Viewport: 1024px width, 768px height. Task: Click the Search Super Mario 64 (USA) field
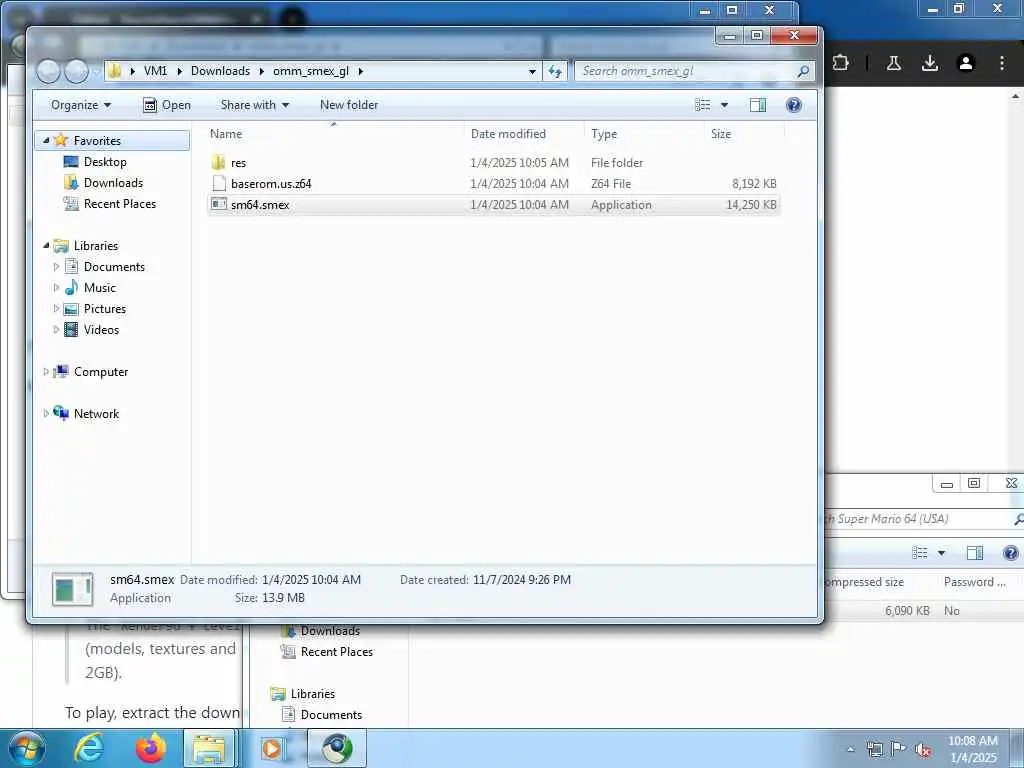(921, 519)
